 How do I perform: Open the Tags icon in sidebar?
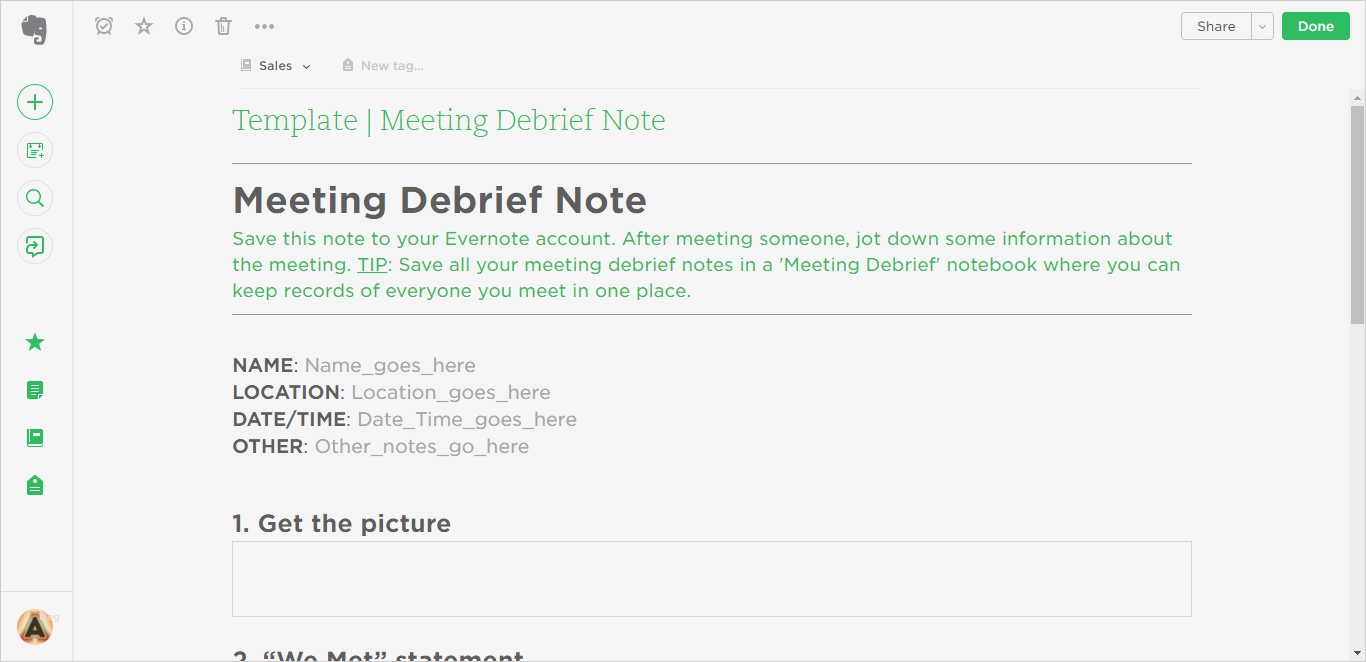35,486
